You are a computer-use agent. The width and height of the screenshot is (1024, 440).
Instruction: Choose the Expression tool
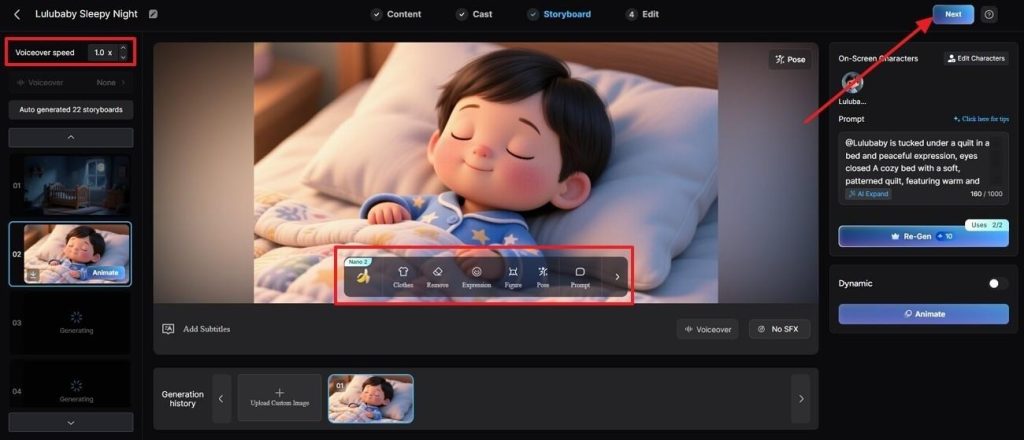pos(476,277)
